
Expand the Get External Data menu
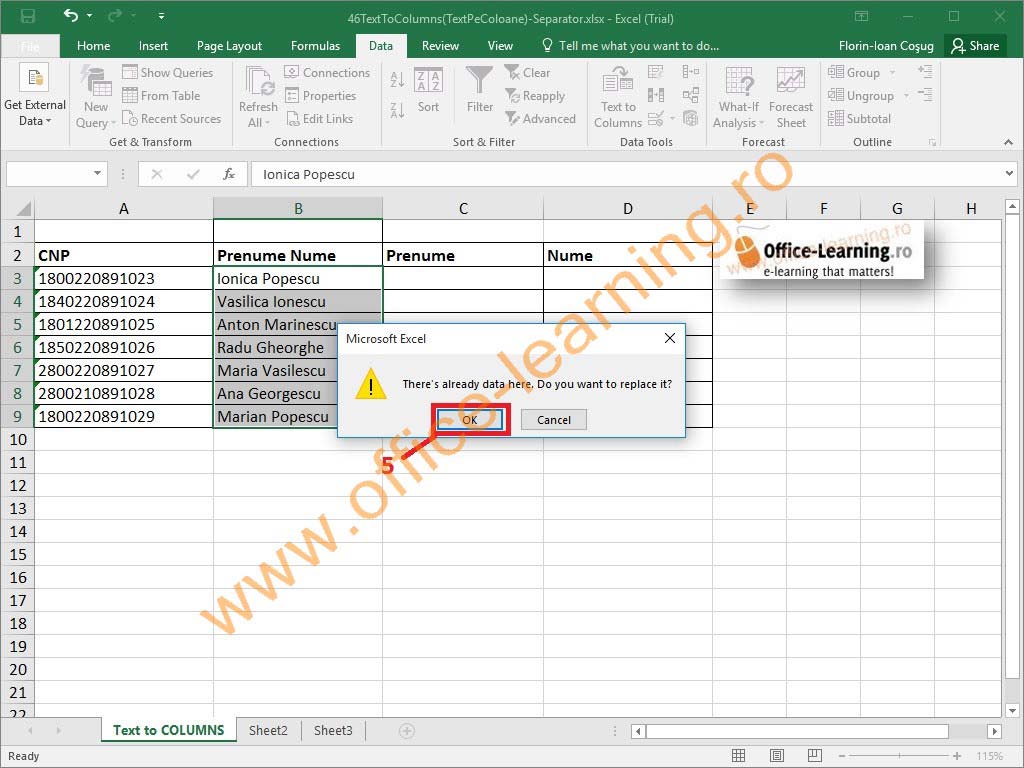click(35, 95)
